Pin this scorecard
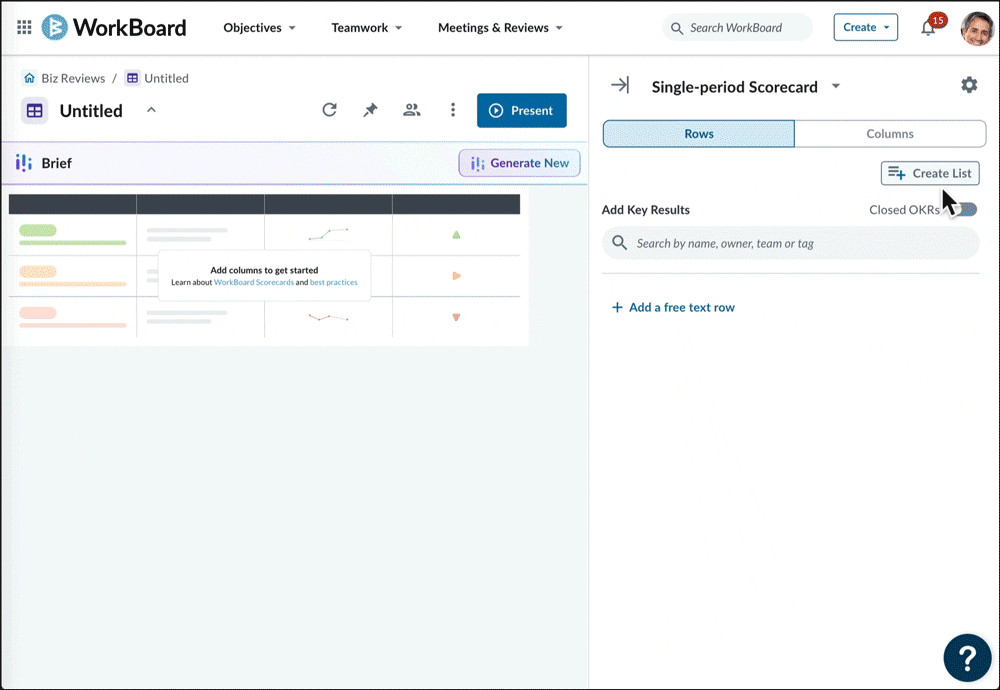The image size is (1000, 690). (x=370, y=110)
